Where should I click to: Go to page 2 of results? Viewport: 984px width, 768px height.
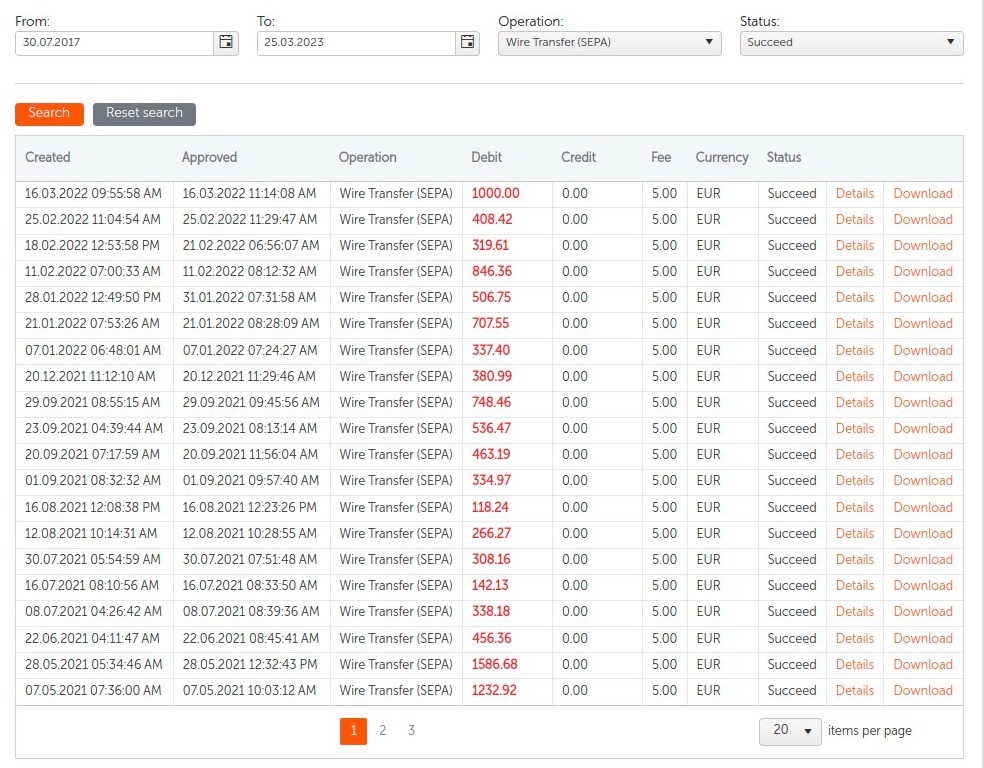[x=382, y=731]
